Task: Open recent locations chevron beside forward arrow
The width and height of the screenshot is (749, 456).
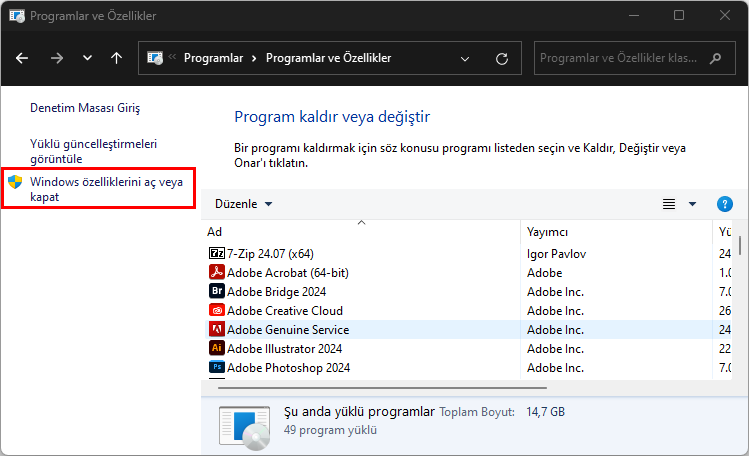Action: click(x=87, y=58)
